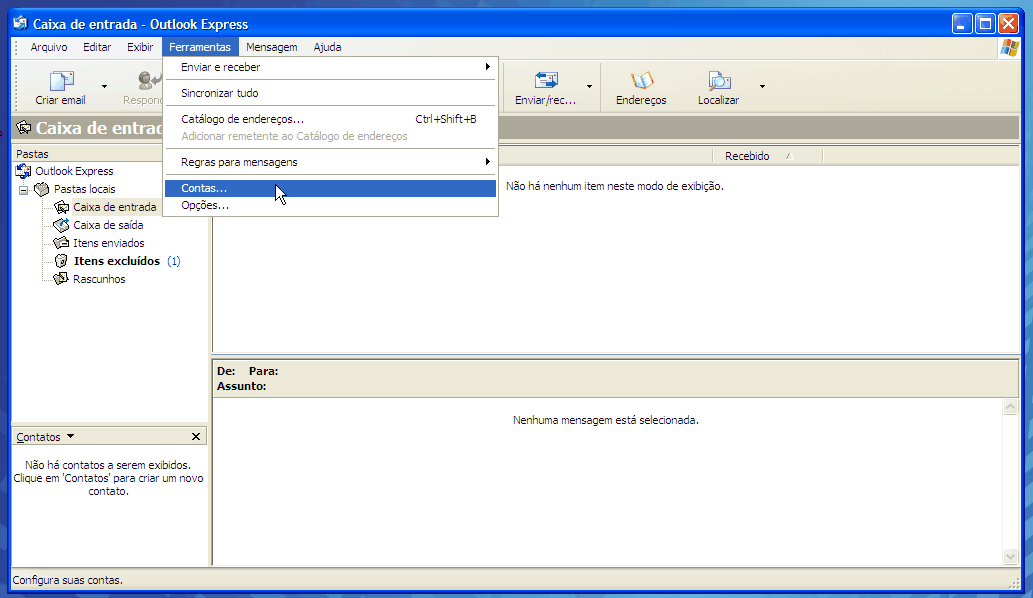Click the Pastas panel header
Screen dimensions: 1033x598
pyautogui.click(x=88, y=153)
